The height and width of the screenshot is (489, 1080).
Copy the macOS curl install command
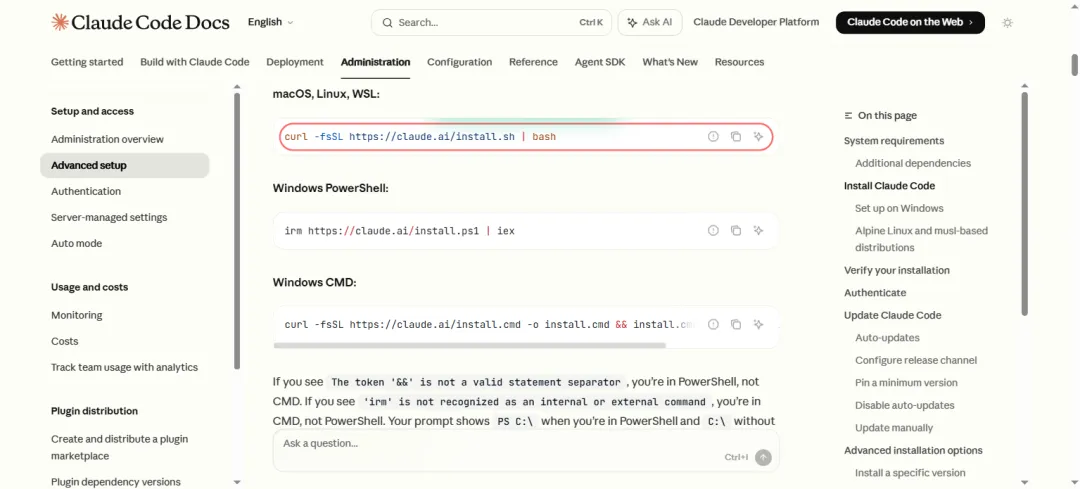pos(736,137)
